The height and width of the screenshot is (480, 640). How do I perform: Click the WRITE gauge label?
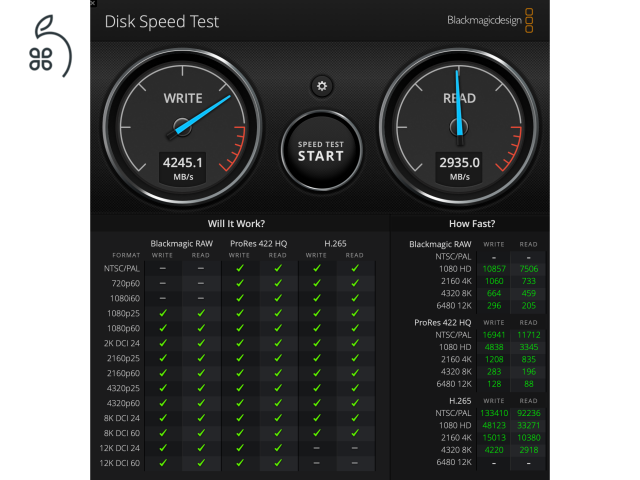(183, 98)
